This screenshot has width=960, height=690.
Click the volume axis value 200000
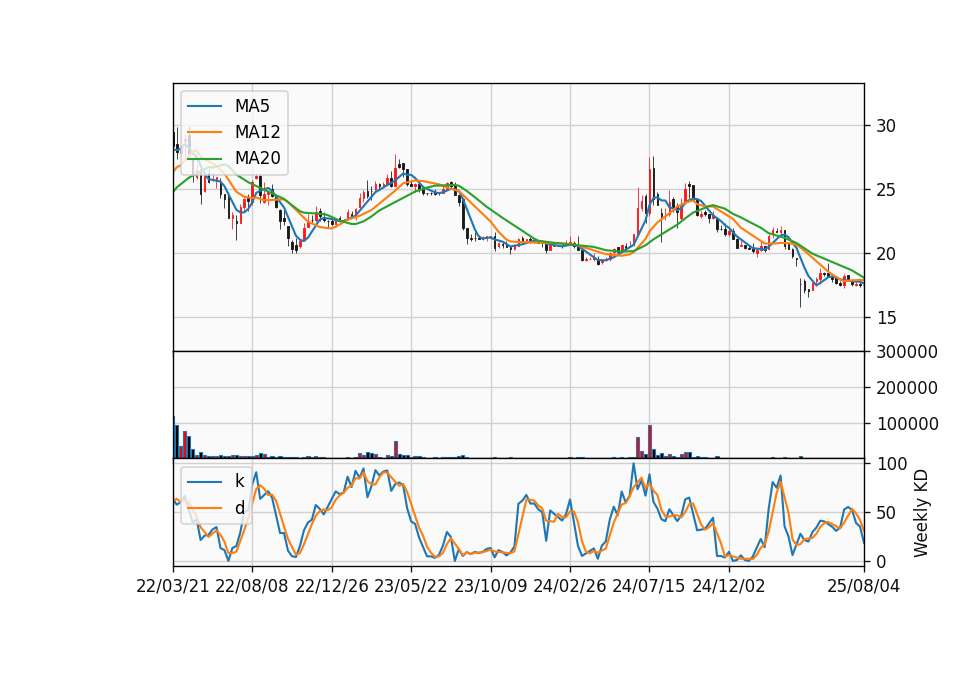pyautogui.click(x=907, y=388)
